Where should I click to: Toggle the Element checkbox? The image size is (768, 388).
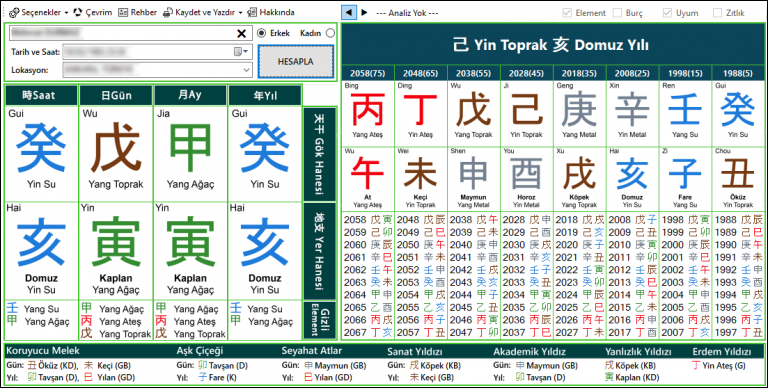point(567,13)
